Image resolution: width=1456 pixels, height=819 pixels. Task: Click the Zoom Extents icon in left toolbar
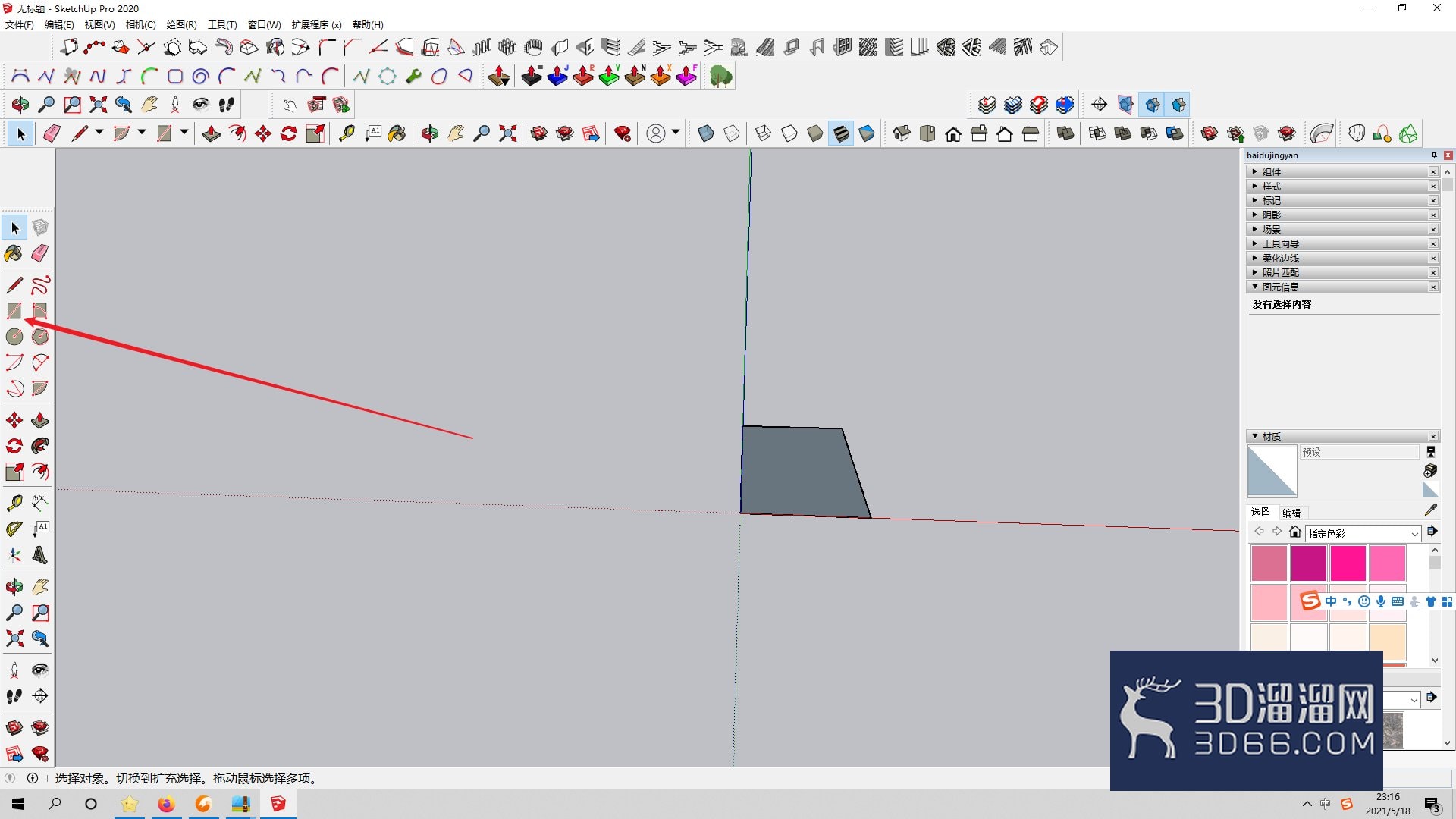[14, 638]
